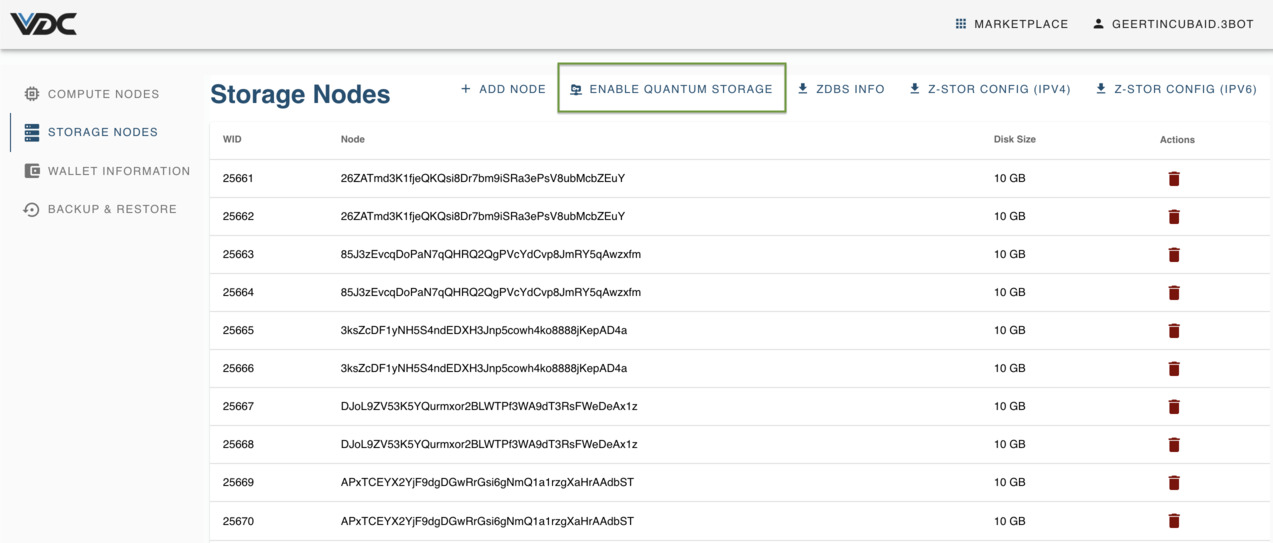Open the GEERTINCUBAID.3BOT account menu

coord(1173,24)
